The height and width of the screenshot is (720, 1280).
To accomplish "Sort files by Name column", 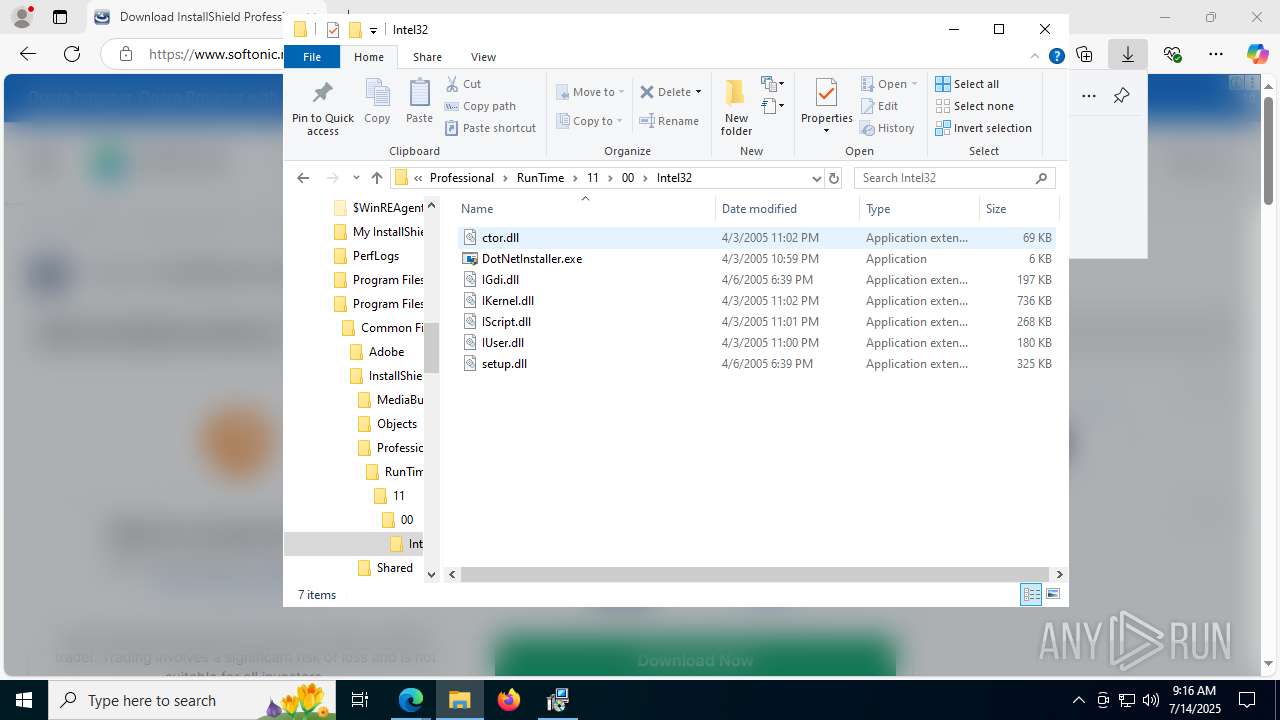I will point(585,209).
